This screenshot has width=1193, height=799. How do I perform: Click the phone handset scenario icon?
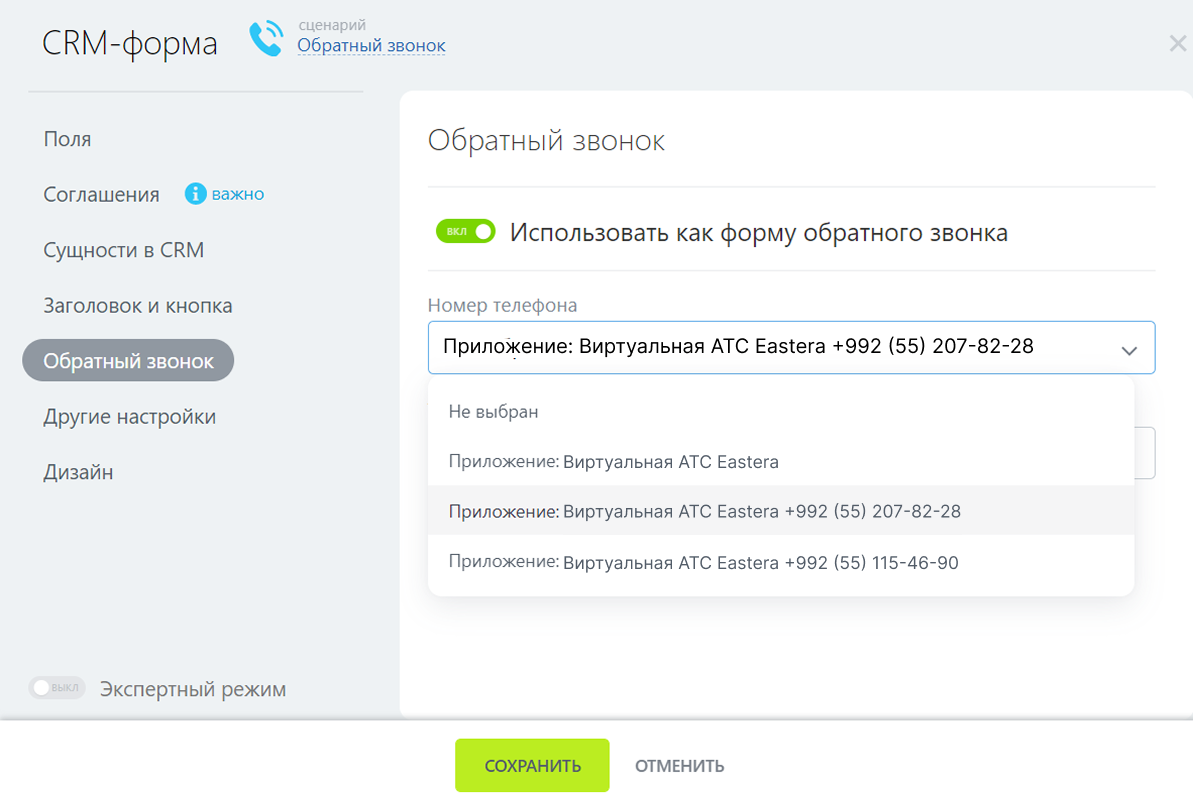(266, 40)
